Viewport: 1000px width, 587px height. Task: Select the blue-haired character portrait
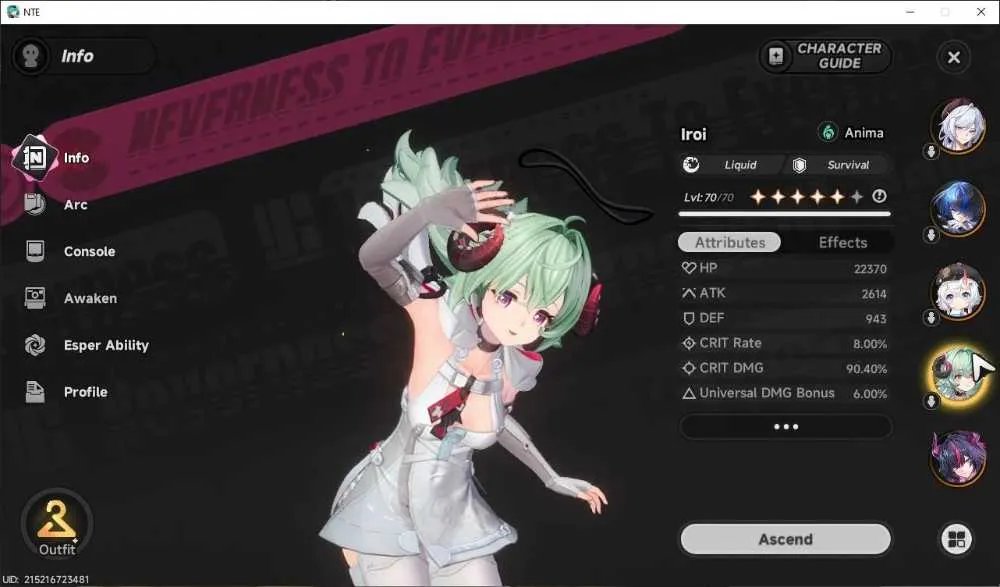(x=958, y=208)
